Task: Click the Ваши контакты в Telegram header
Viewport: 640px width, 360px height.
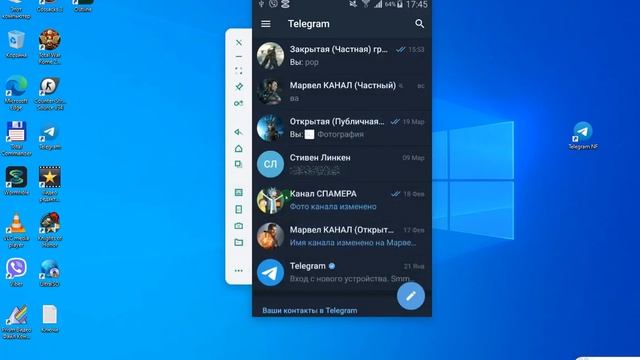Action: 309,311
